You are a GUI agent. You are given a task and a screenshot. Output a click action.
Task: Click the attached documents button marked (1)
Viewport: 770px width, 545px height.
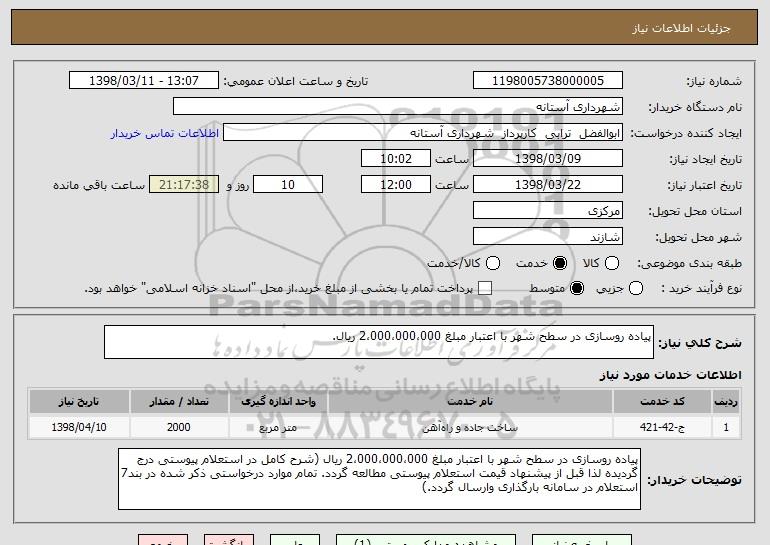426,540
